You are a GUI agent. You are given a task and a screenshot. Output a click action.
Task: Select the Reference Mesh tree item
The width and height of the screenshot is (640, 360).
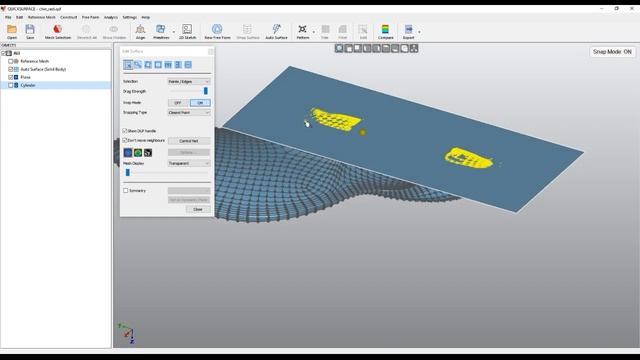[x=35, y=61]
